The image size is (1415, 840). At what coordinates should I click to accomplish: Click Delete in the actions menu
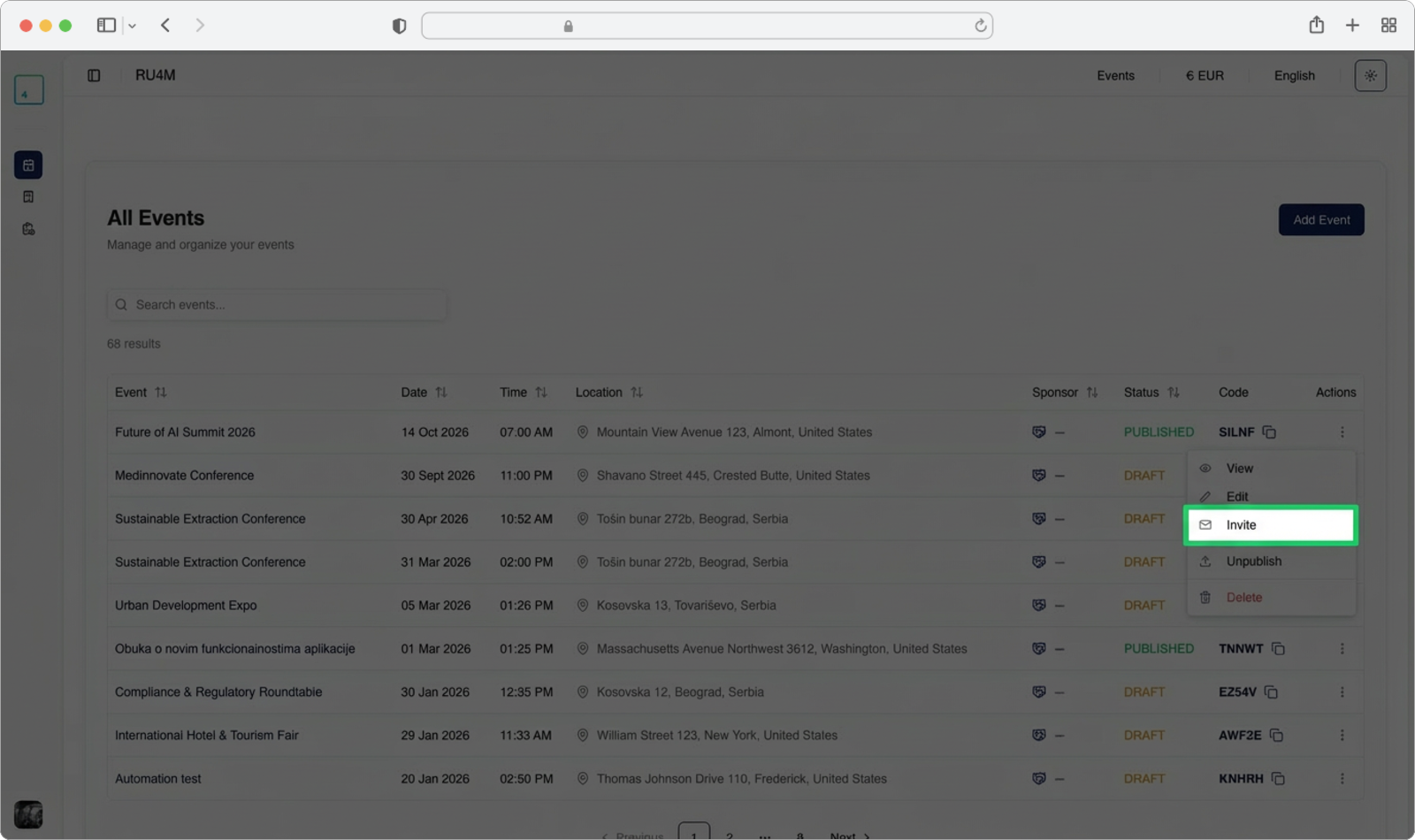click(x=1243, y=598)
